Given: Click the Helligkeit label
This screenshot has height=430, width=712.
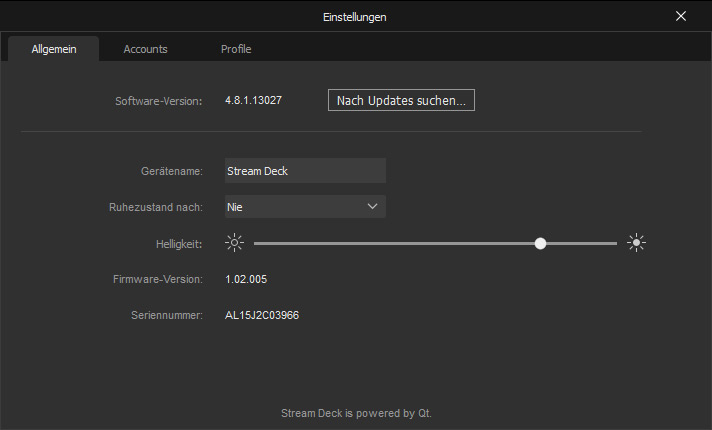Looking at the screenshot, I should coord(175,243).
